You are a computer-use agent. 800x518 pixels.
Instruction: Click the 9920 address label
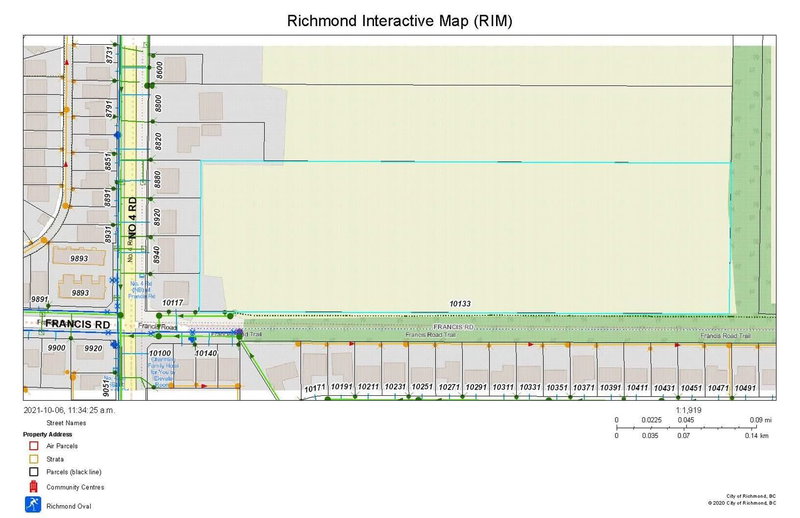93,348
